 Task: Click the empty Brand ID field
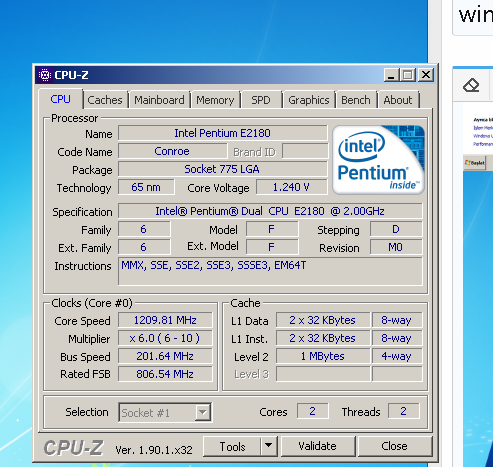click(305, 151)
